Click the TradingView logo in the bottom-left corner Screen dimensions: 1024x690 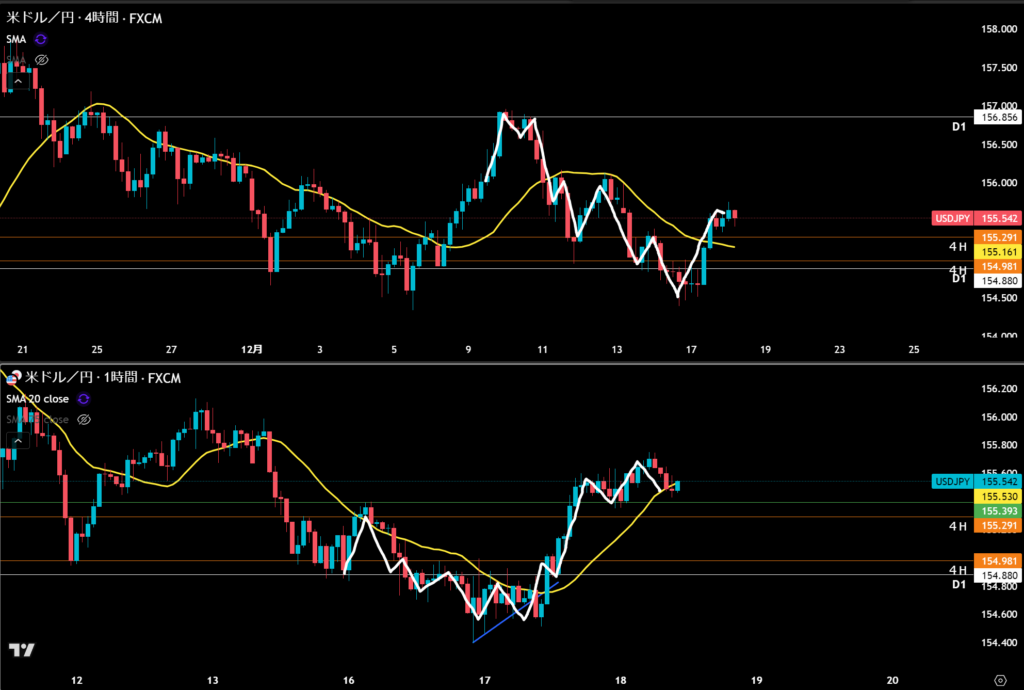pos(21,650)
